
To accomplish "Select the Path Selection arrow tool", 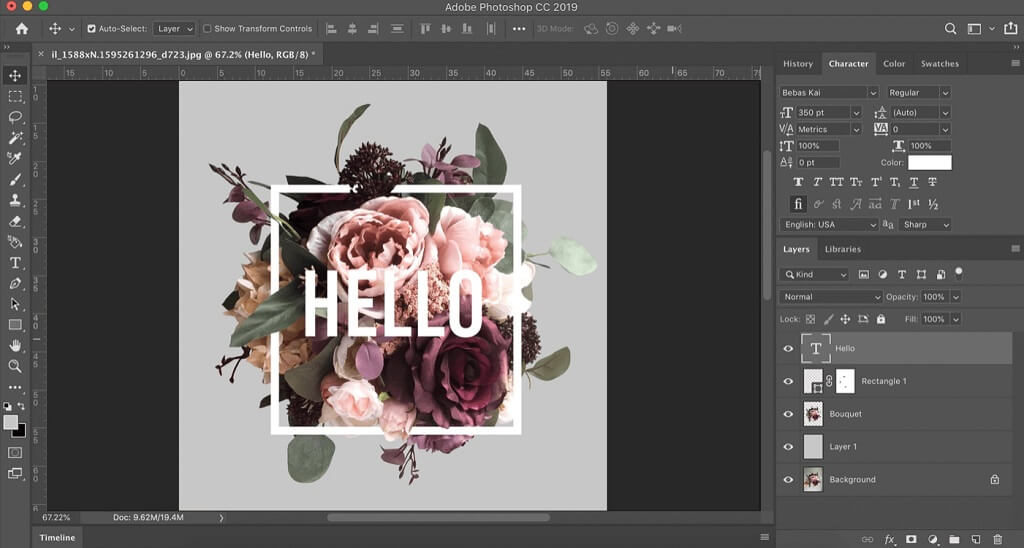I will (15, 304).
